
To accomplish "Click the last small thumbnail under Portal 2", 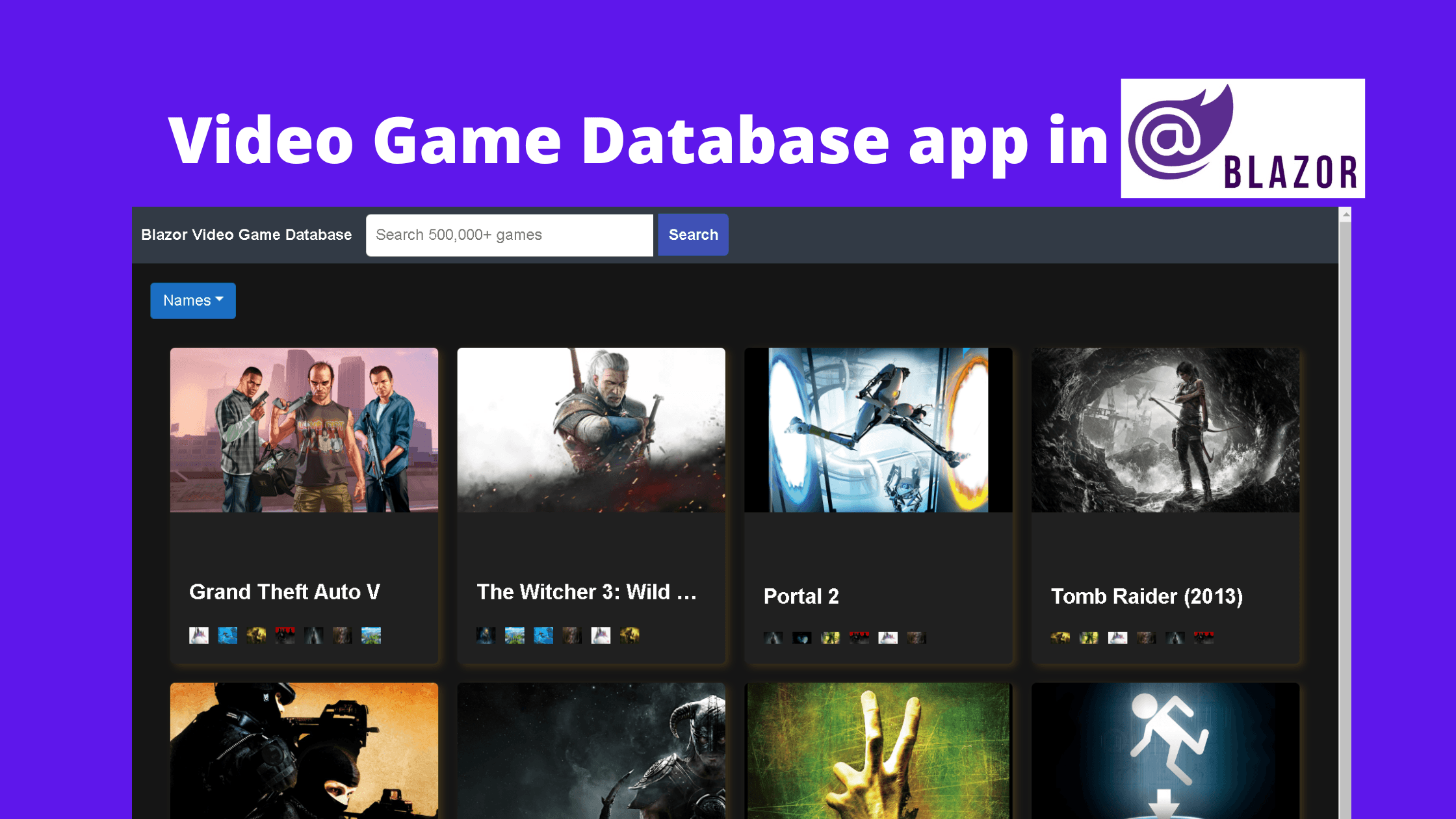I will tap(916, 638).
